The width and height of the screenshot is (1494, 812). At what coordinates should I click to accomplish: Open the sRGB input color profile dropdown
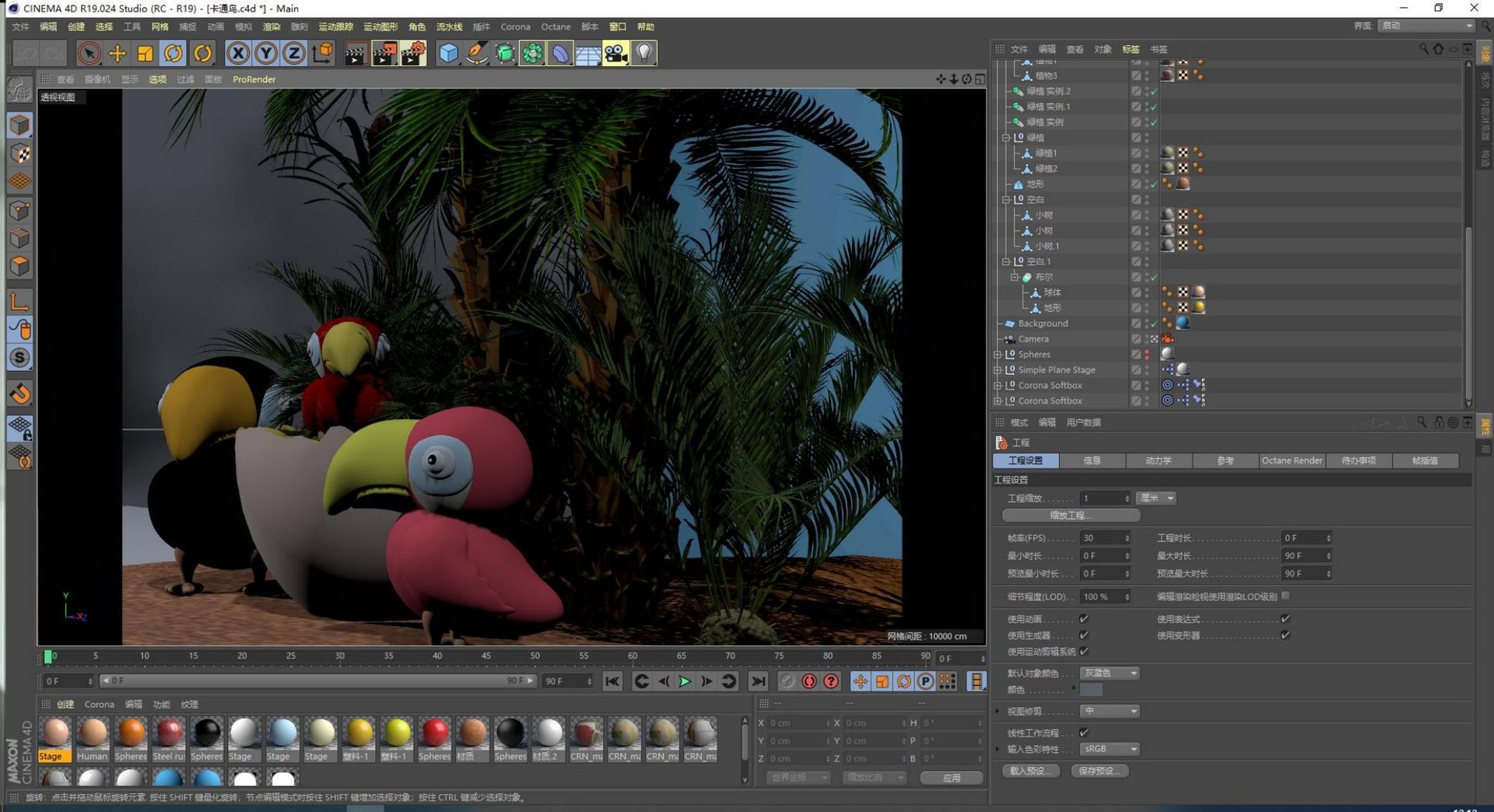pyautogui.click(x=1110, y=749)
